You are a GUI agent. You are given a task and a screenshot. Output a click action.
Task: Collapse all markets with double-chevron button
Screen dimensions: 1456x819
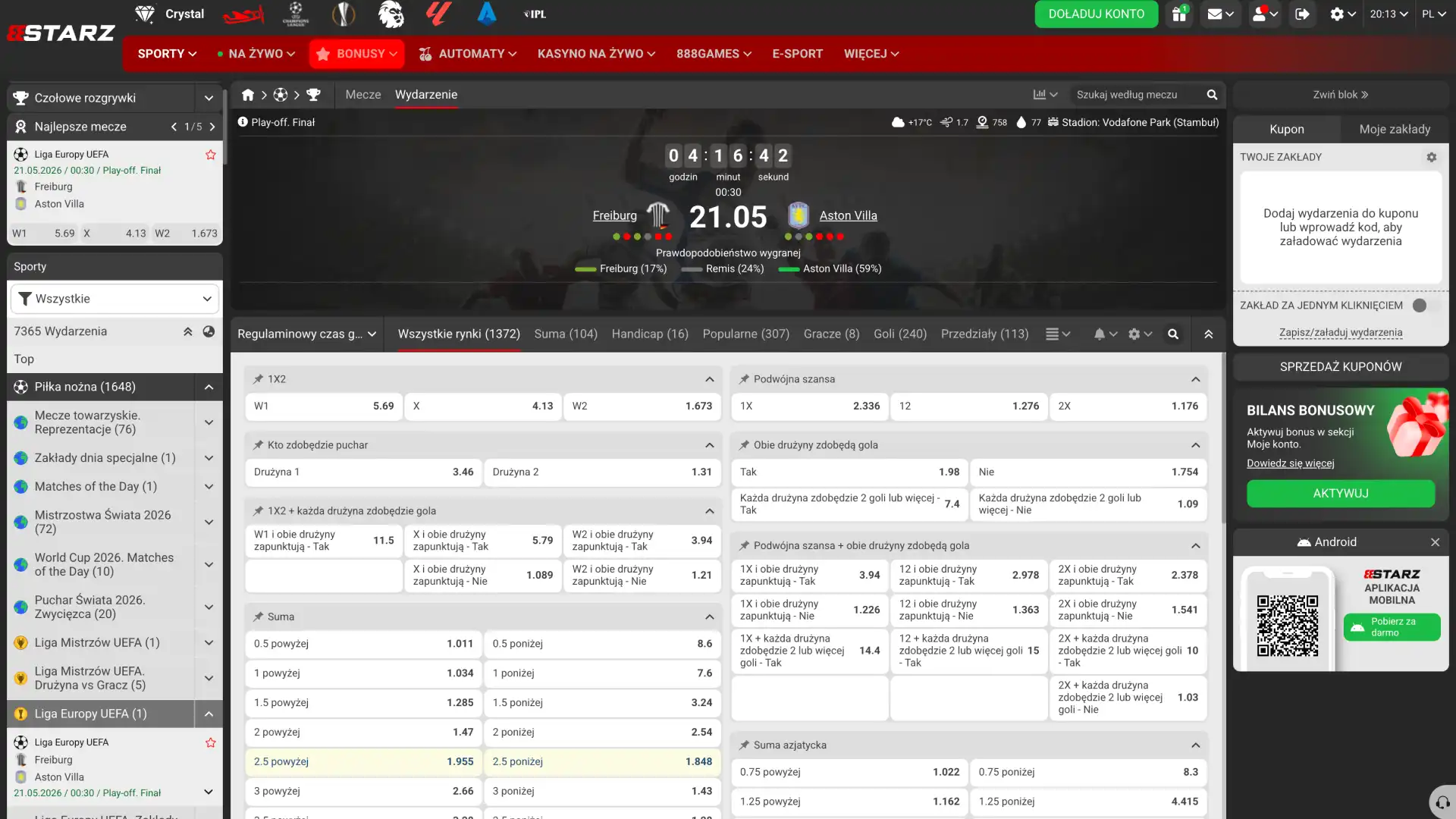(x=1209, y=334)
